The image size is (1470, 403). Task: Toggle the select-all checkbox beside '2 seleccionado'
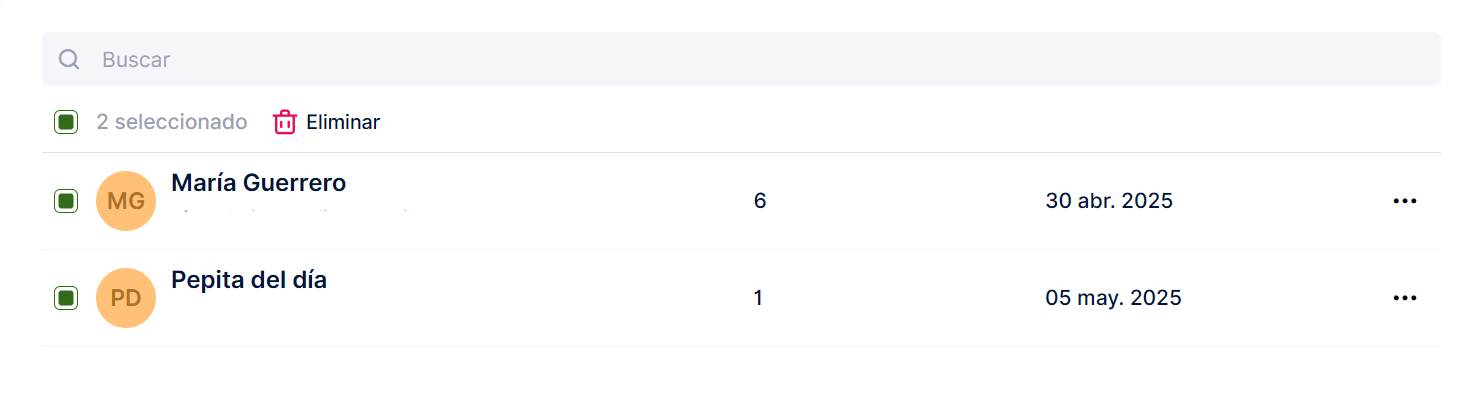point(66,122)
